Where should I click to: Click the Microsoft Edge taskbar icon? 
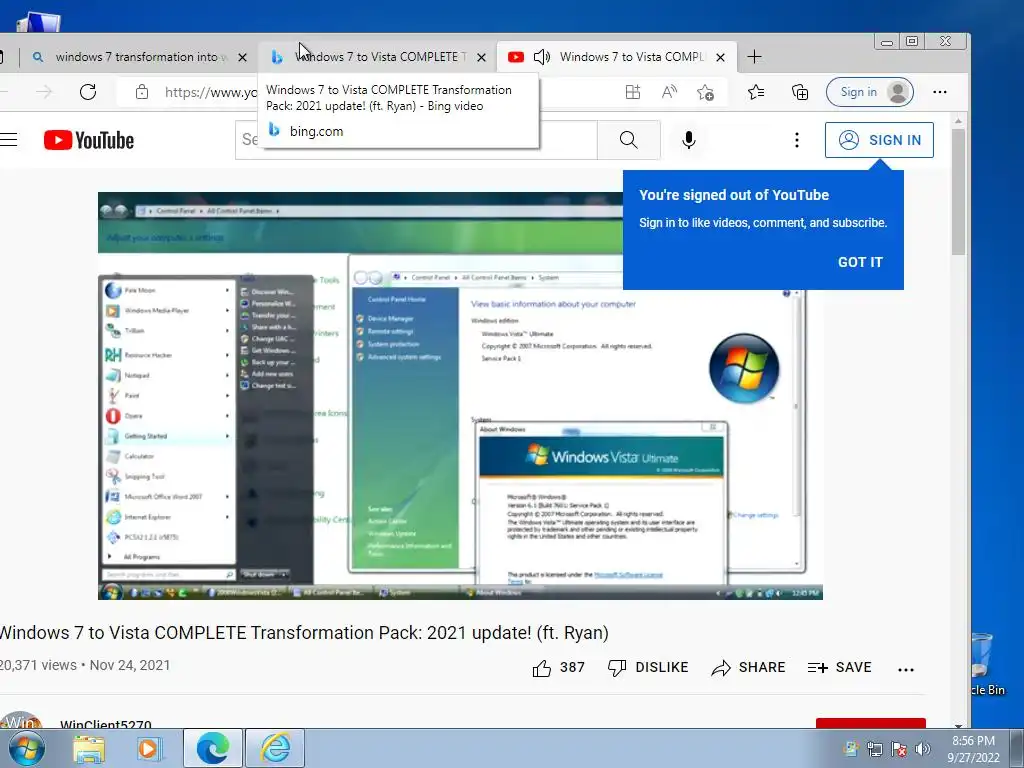point(213,748)
